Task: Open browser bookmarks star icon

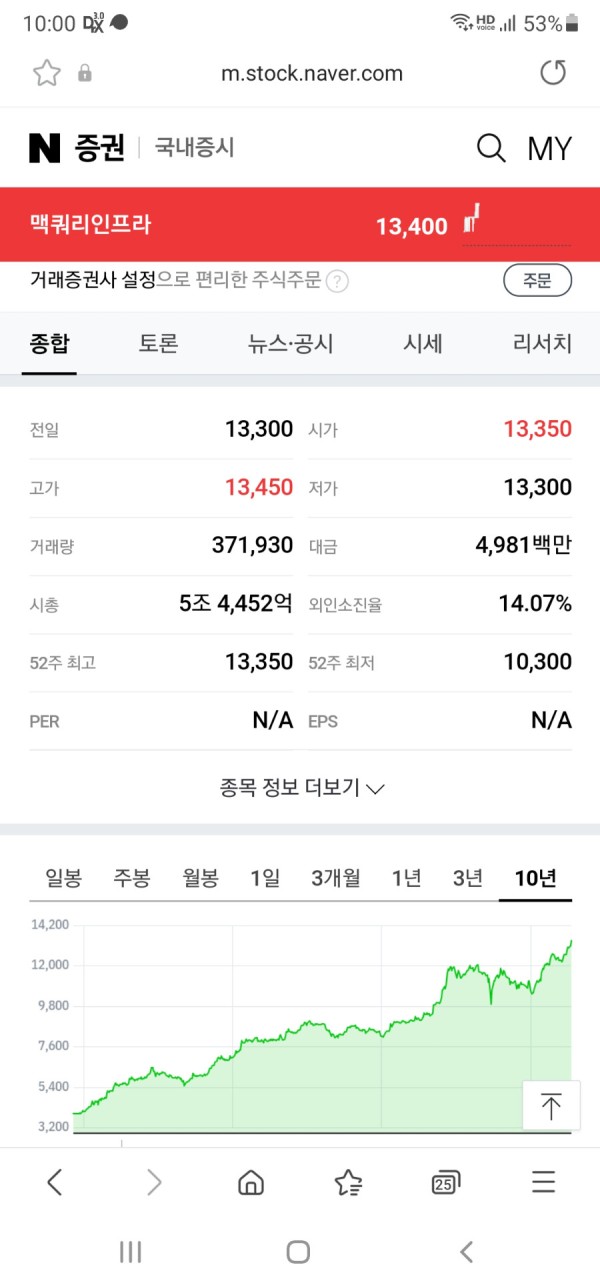Action: pyautogui.click(x=348, y=1183)
